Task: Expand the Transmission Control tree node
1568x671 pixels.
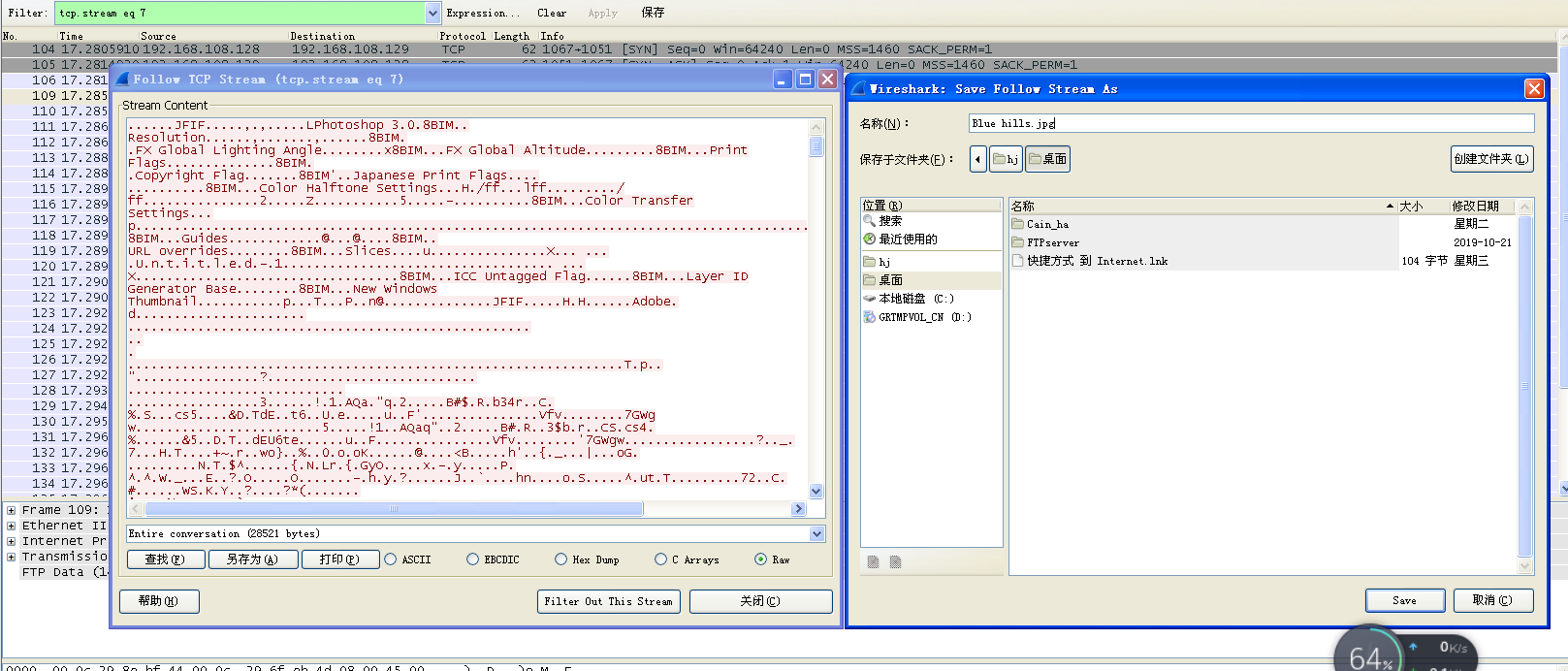Action: [x=11, y=557]
